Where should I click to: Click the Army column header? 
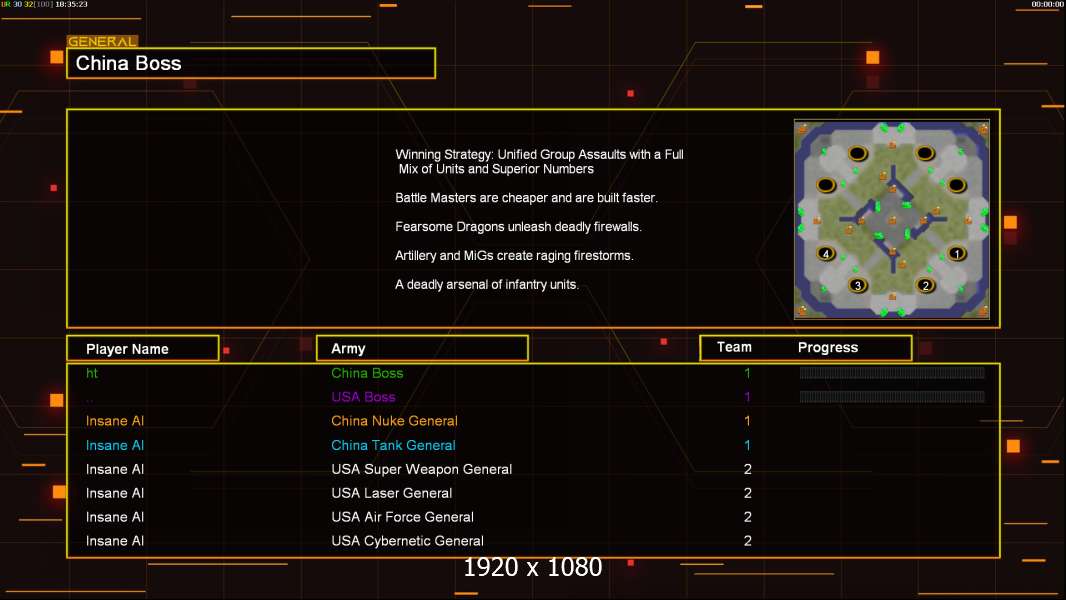click(422, 349)
